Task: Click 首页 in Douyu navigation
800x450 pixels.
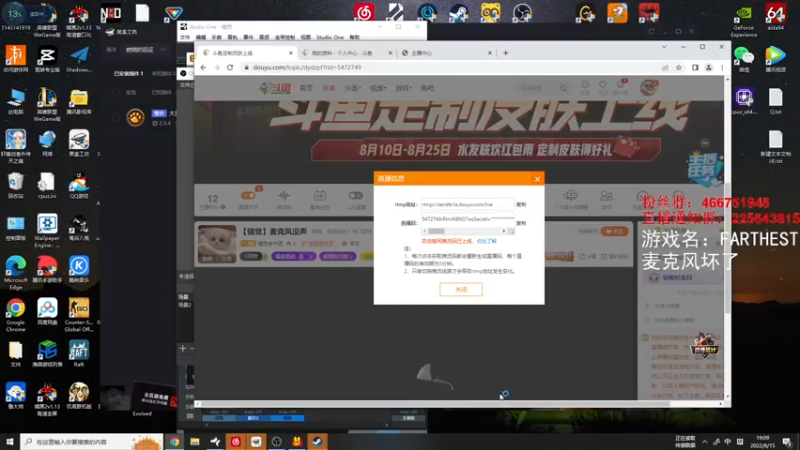Action: 306,88
